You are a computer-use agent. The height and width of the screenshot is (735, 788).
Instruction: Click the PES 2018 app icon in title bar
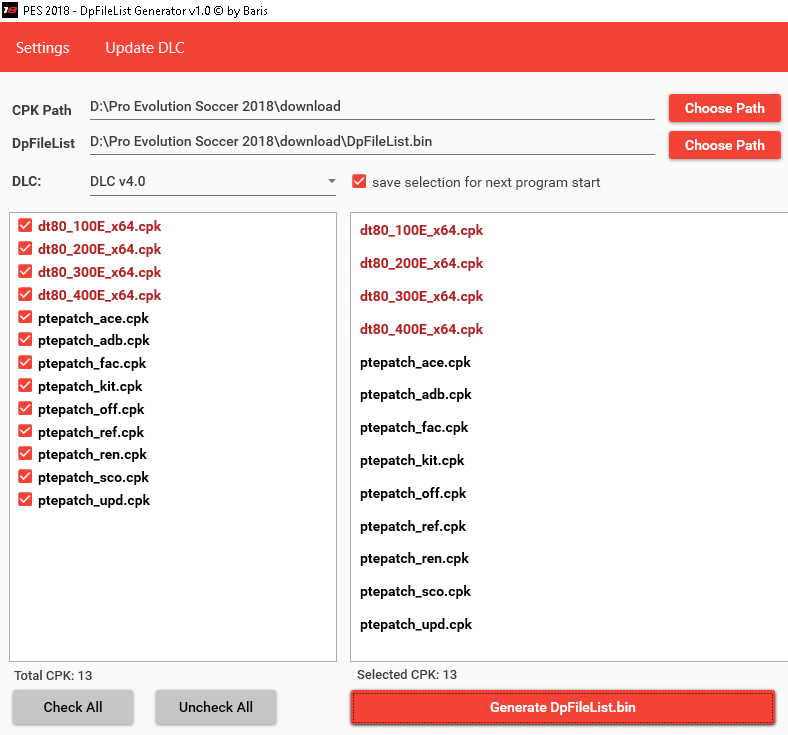tap(10, 10)
